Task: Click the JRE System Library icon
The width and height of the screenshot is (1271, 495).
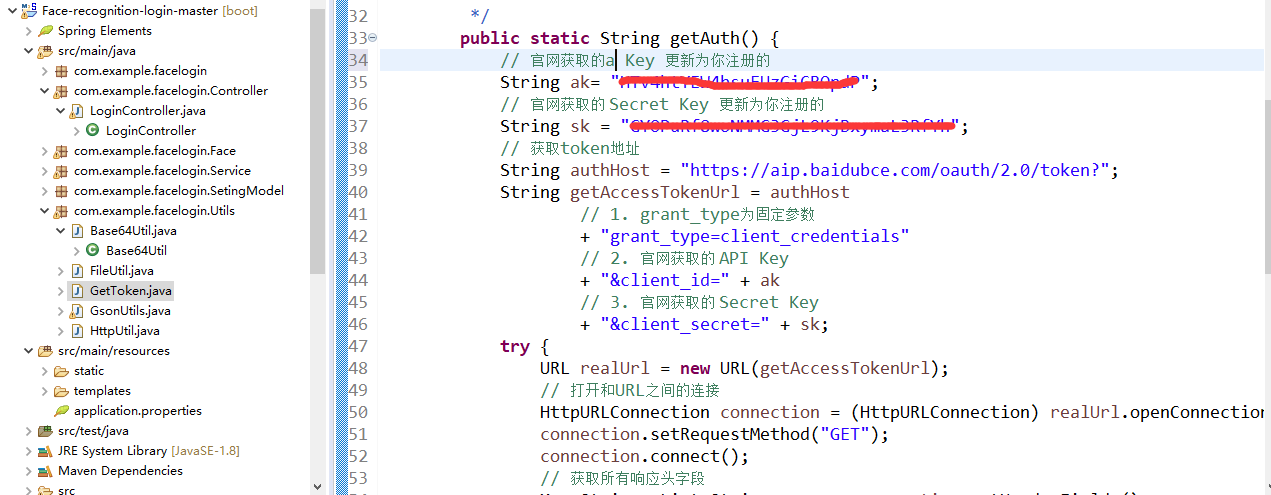Action: pyautogui.click(x=45, y=451)
